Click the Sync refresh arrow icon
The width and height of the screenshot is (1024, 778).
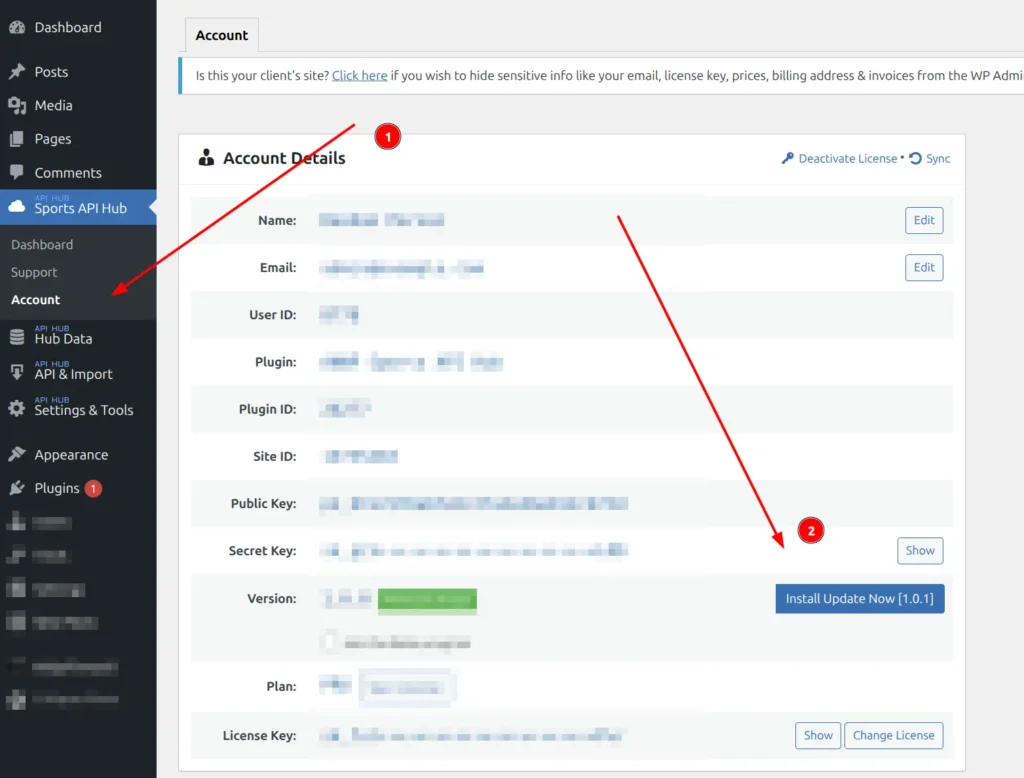click(x=916, y=158)
